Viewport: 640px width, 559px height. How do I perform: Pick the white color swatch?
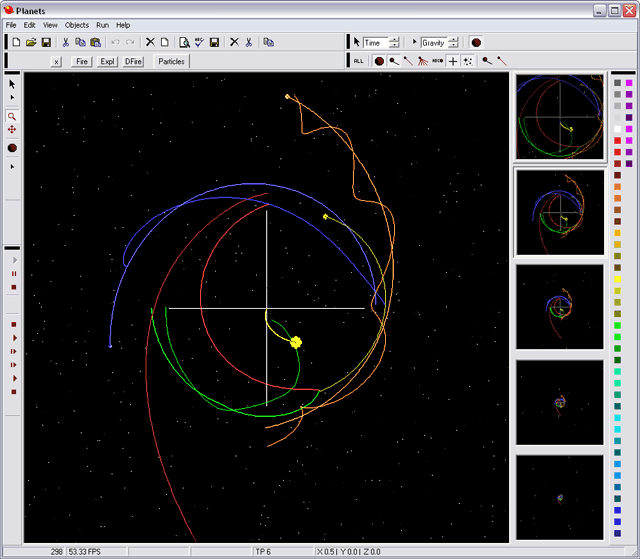618,129
